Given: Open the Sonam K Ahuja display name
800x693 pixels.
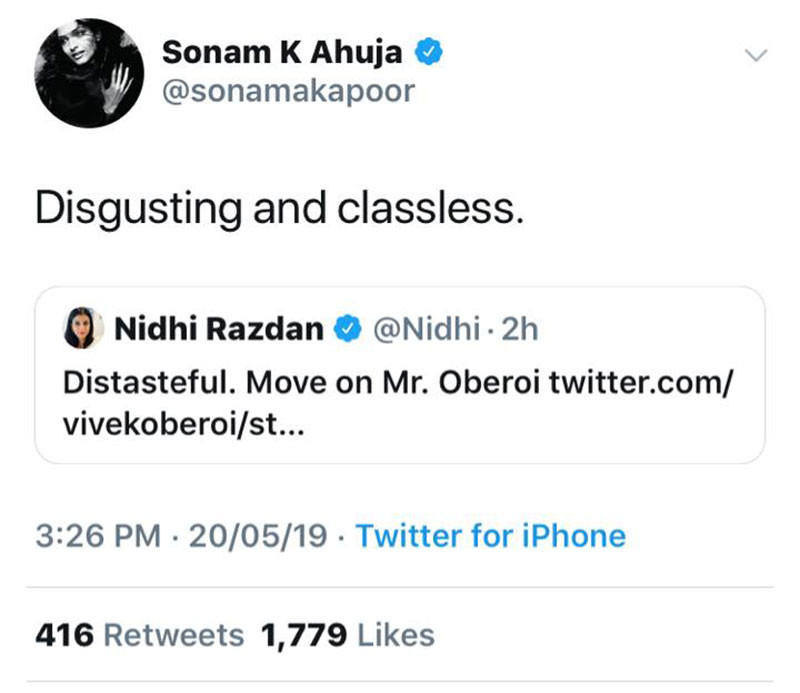Looking at the screenshot, I should coord(282,53).
